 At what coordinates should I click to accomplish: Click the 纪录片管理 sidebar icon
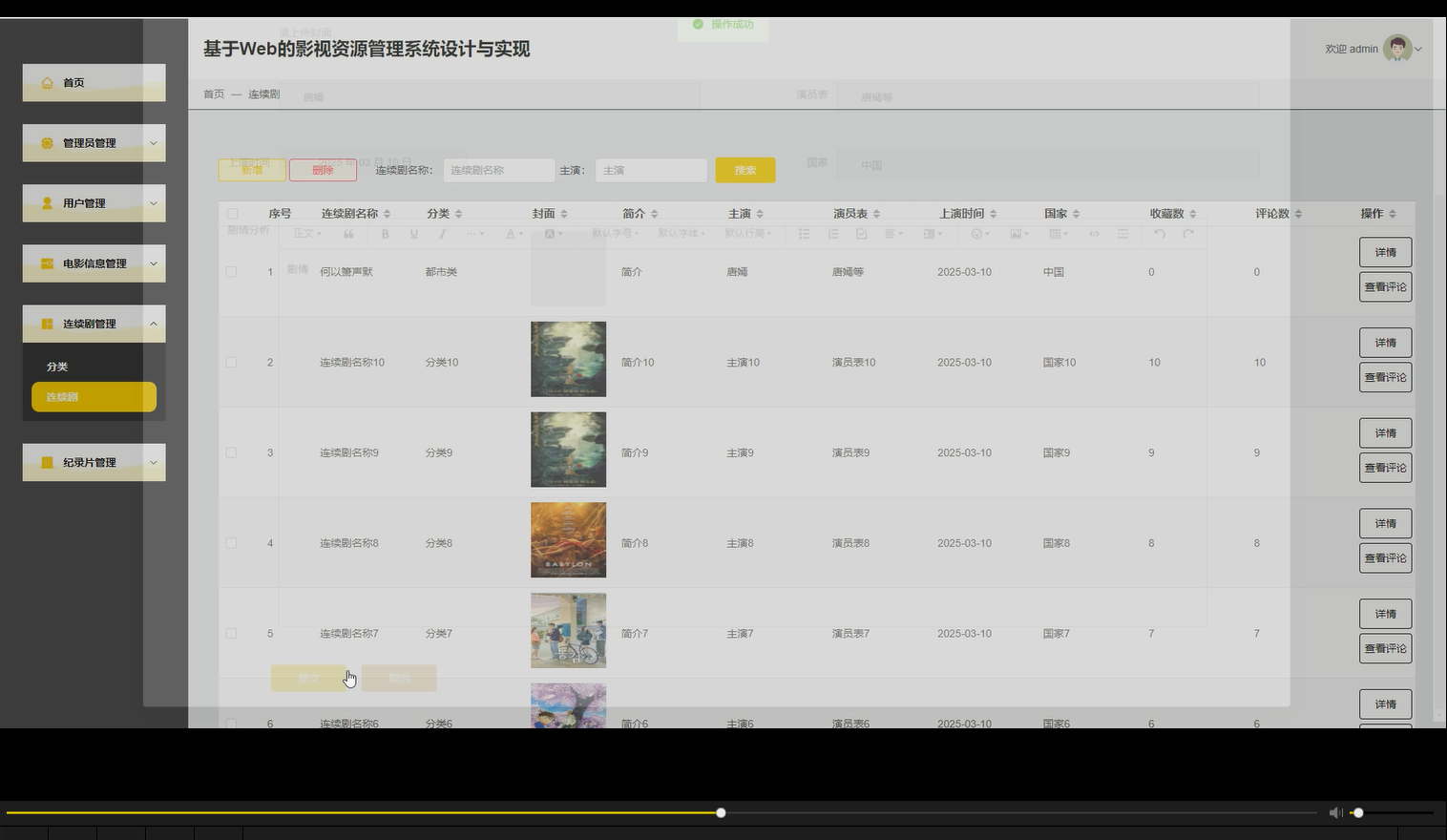click(47, 463)
